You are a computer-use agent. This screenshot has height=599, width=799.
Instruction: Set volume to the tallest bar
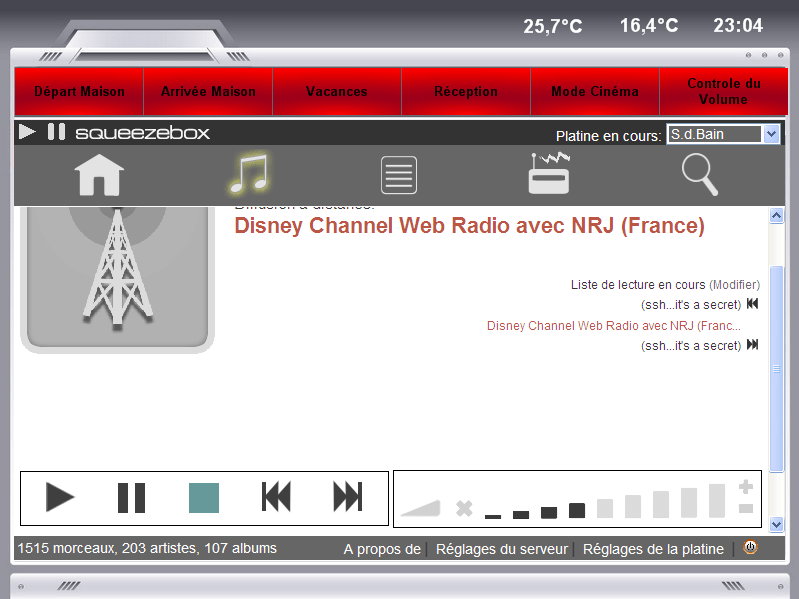(x=717, y=501)
